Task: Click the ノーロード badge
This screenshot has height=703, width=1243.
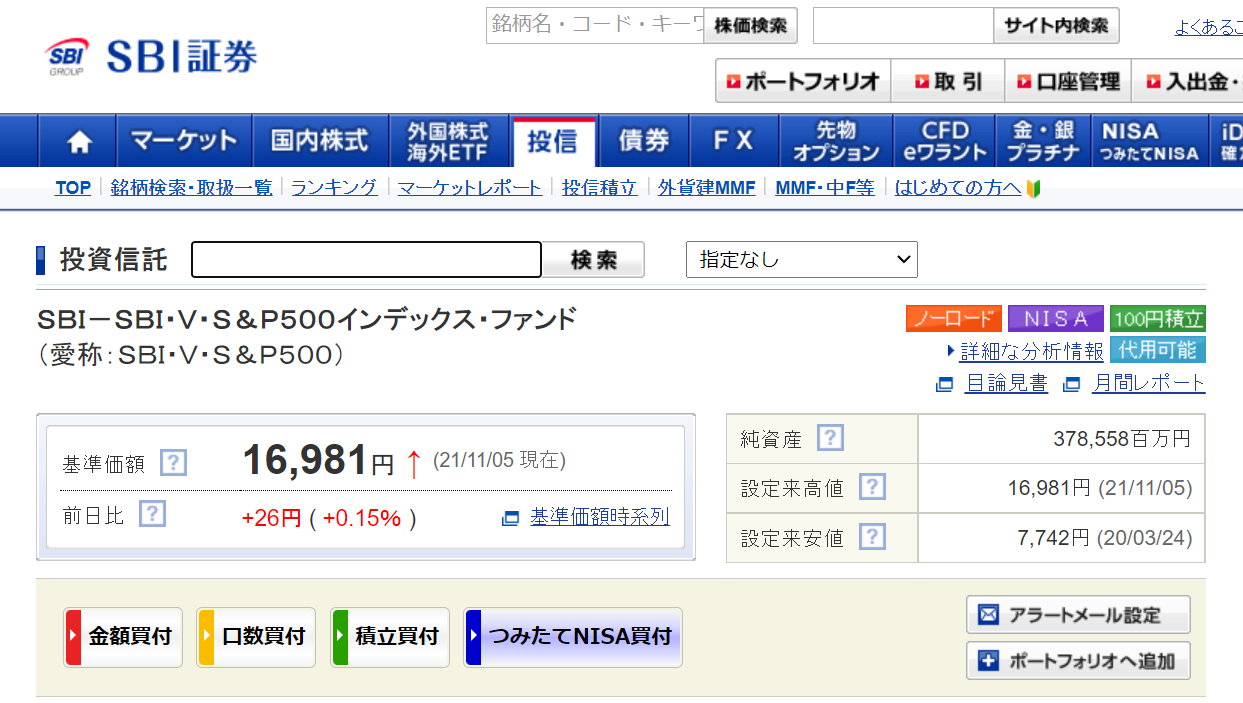Action: coord(954,319)
